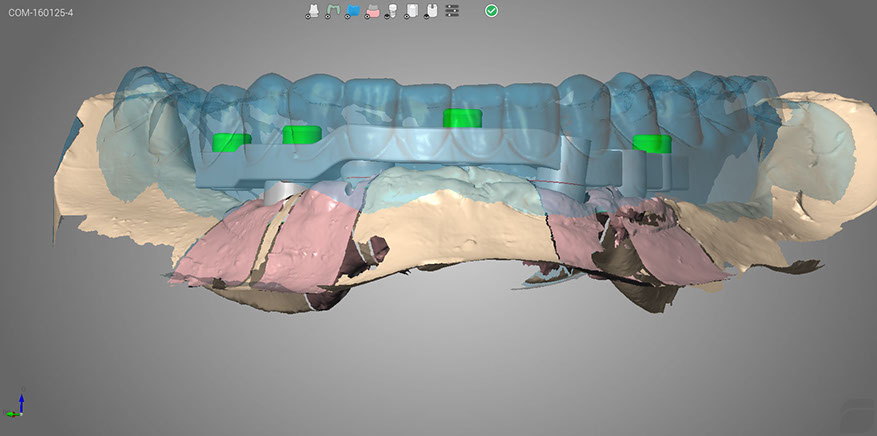877x436 pixels.
Task: Click the green arch bar icon
Action: point(331,10)
